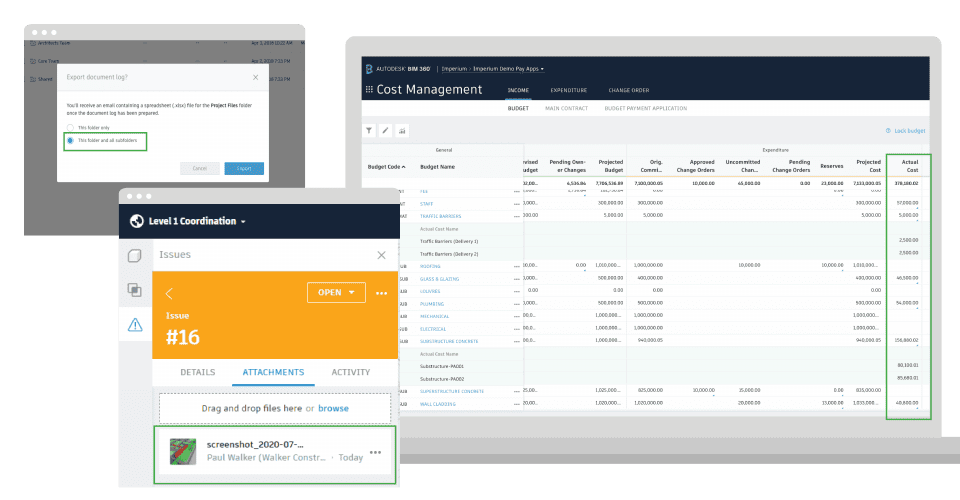The width and height of the screenshot is (960, 500).
Task: Close the Issues panel
Action: click(381, 255)
